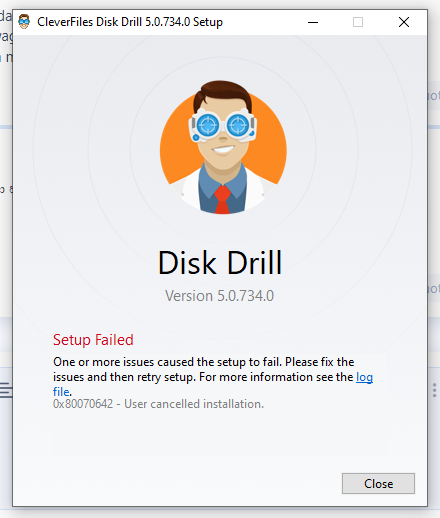
Task: Click the "CleverFiles Disk Drill 5.0.734.0 Setup" title text
Action: click(130, 22)
